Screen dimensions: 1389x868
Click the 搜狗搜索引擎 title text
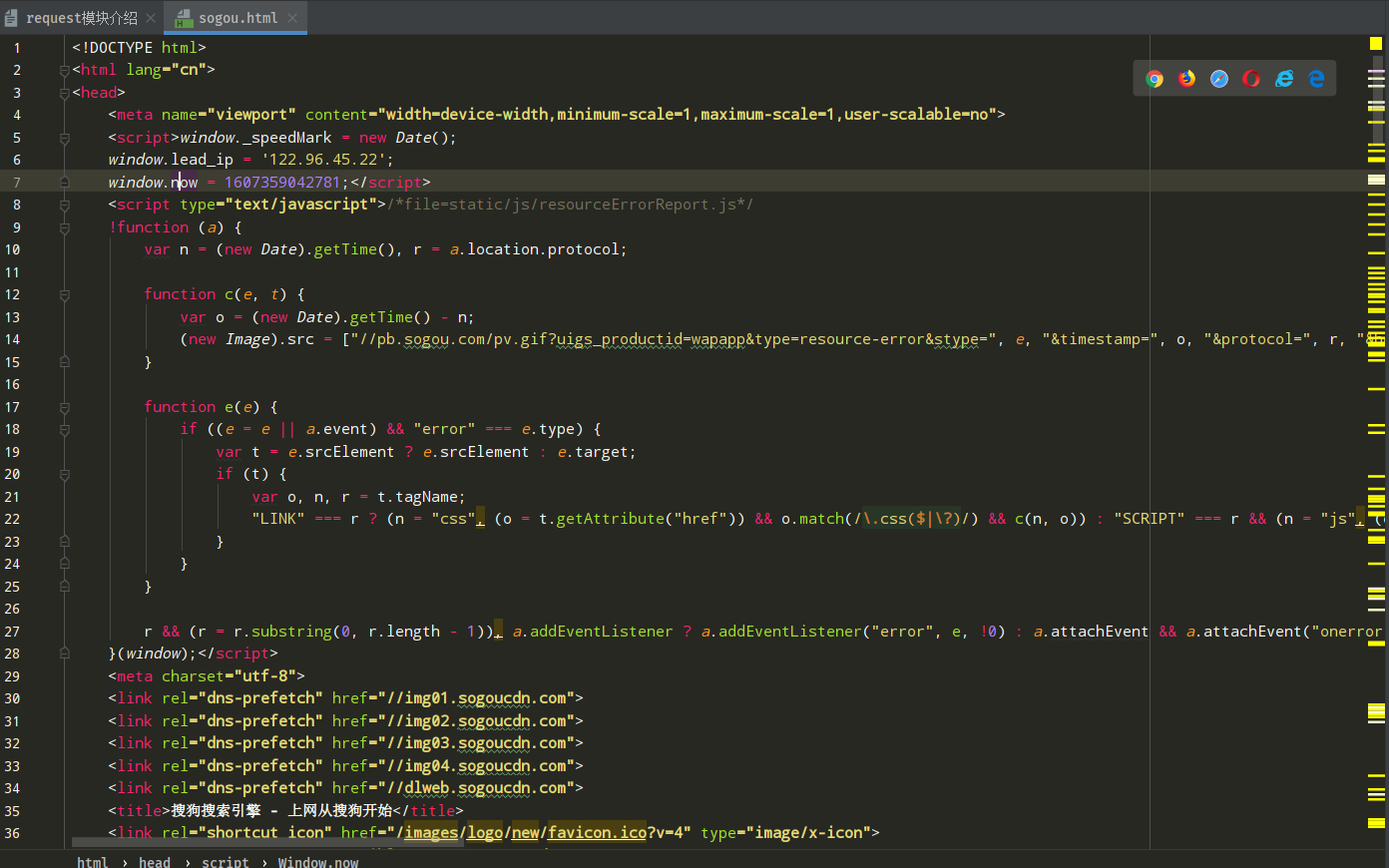[216, 811]
